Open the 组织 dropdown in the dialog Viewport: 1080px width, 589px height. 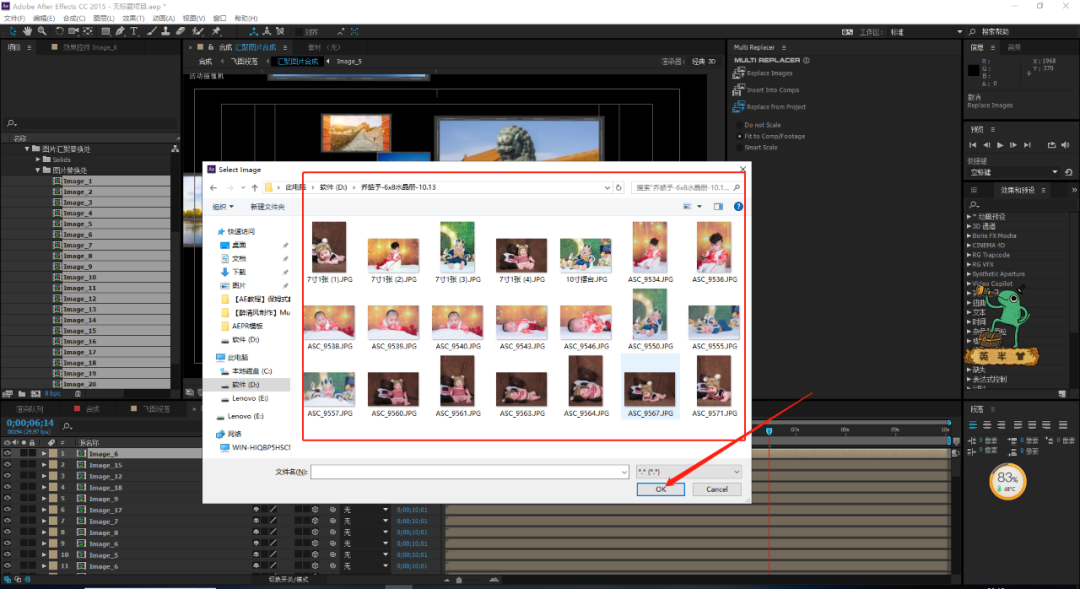223,207
